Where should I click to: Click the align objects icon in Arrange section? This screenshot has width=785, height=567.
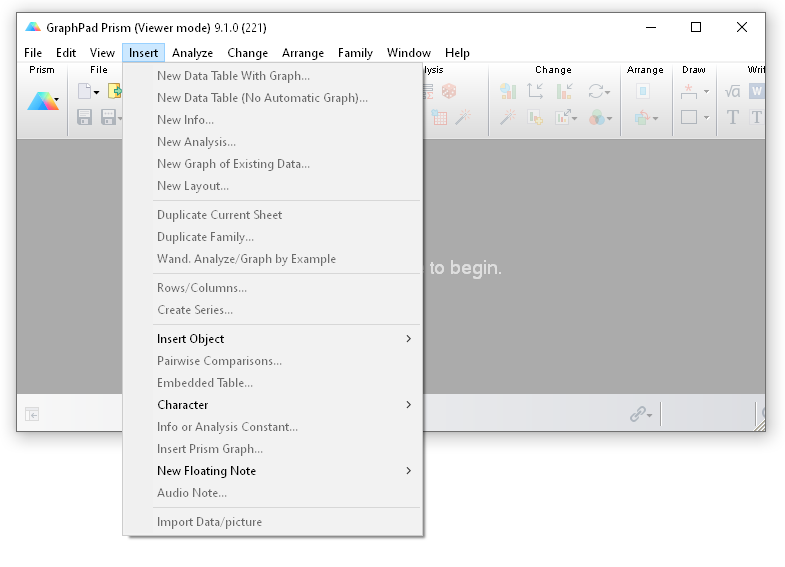click(x=643, y=91)
